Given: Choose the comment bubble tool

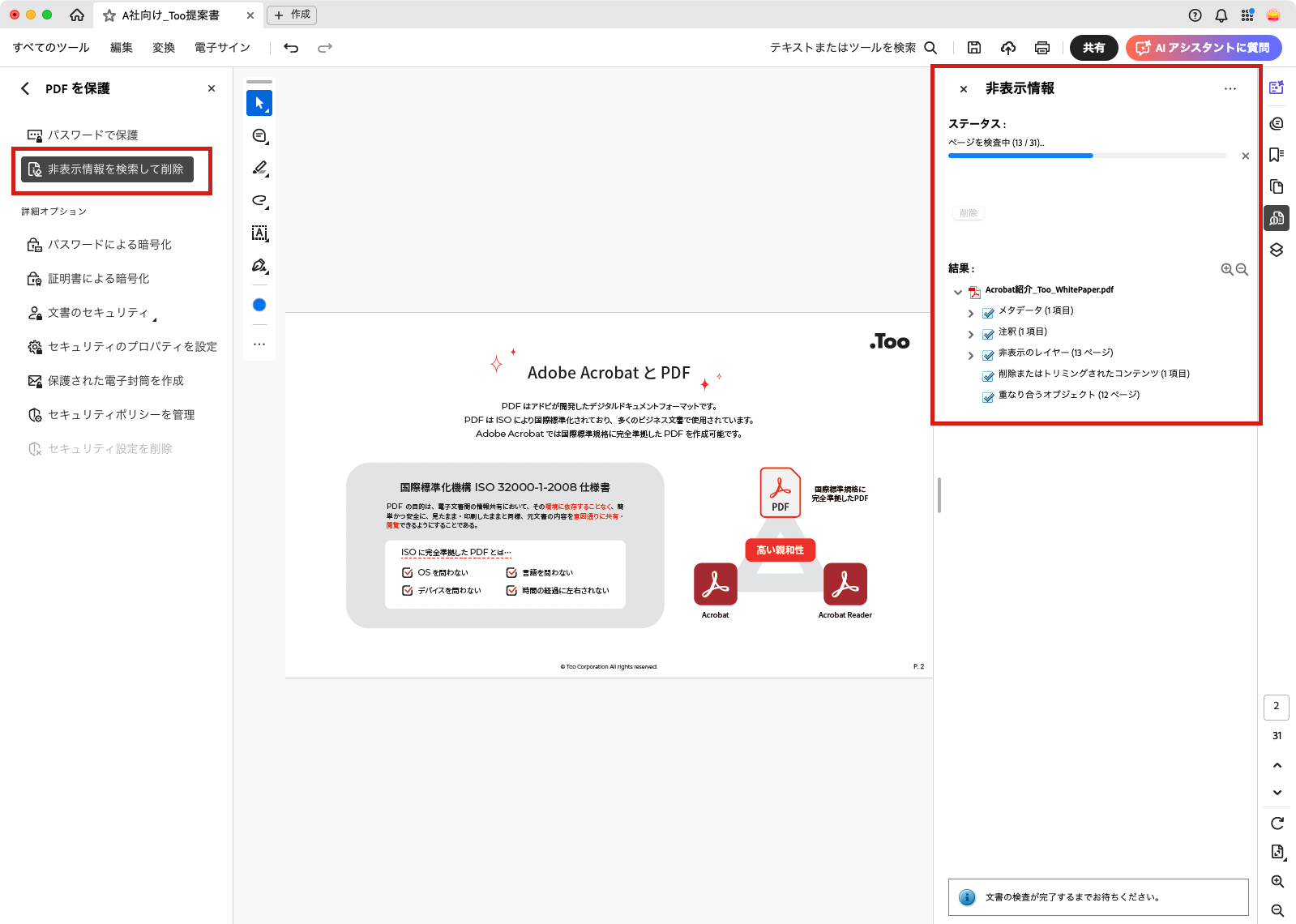Looking at the screenshot, I should tap(259, 136).
